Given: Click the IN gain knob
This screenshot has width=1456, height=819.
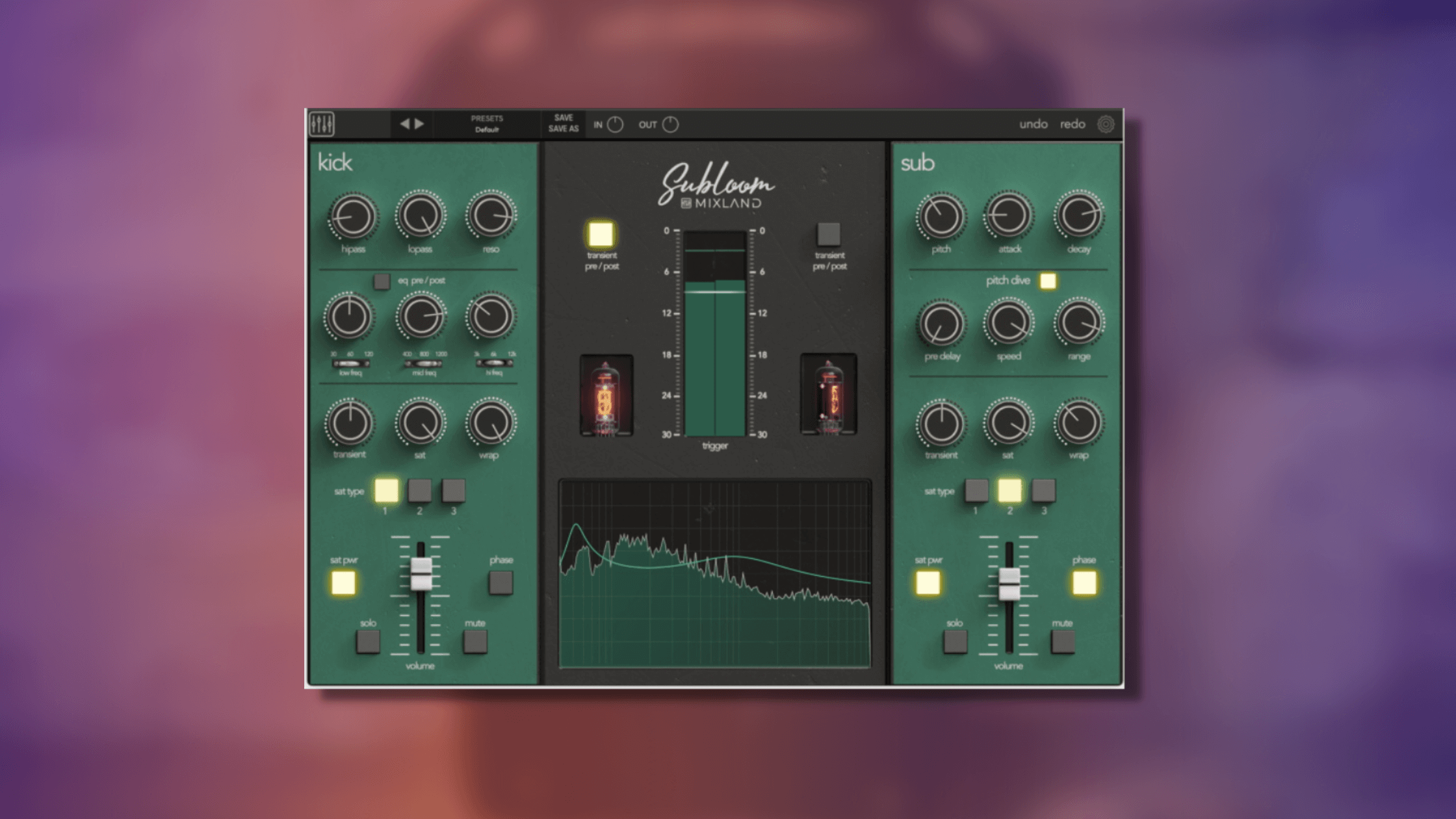Looking at the screenshot, I should (614, 124).
